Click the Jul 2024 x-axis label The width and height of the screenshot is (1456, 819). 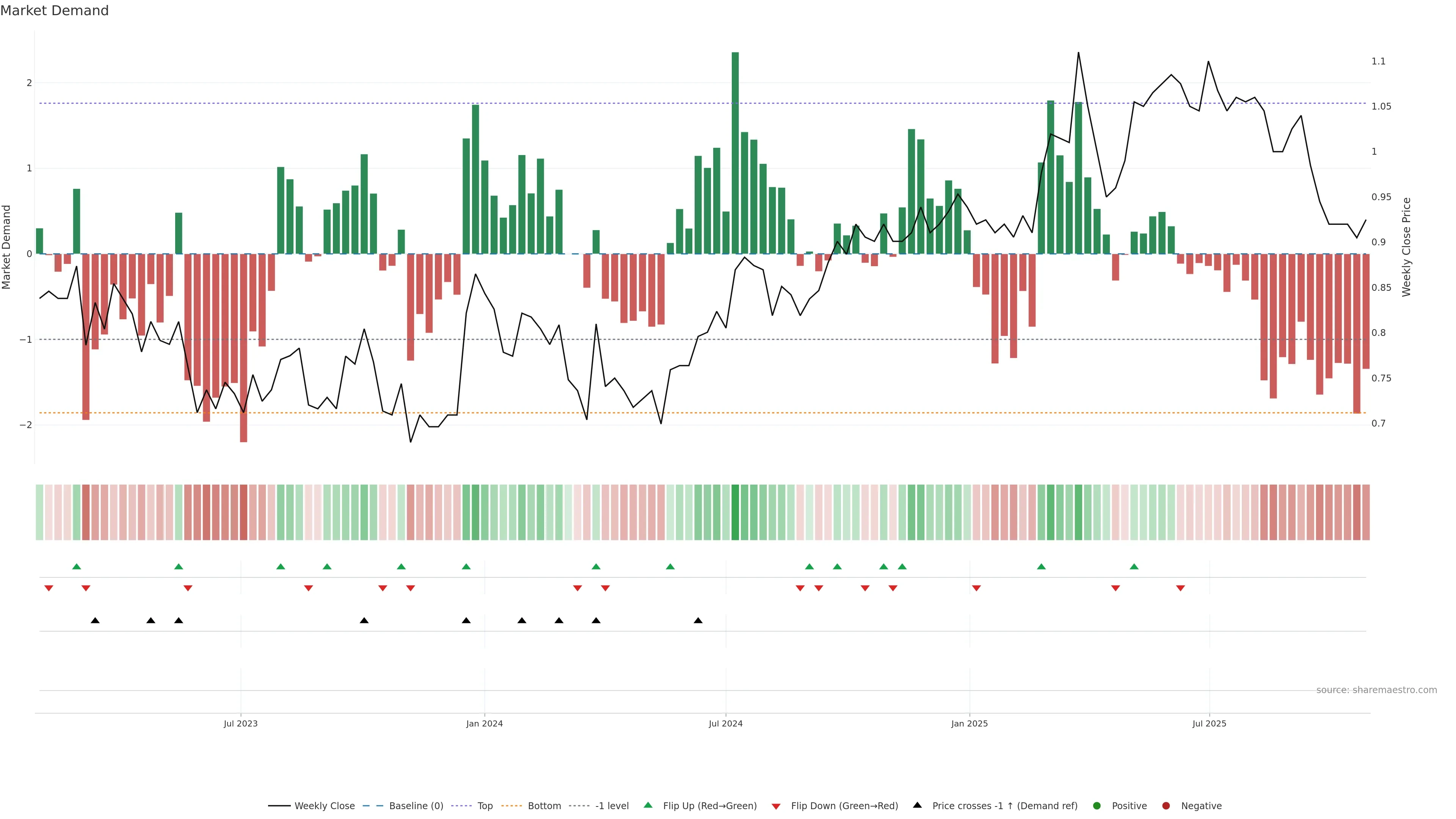click(x=726, y=723)
